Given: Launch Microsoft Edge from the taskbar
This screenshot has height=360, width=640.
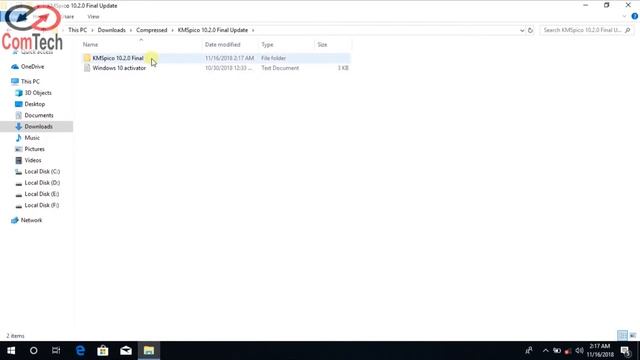Looking at the screenshot, I should click(80, 351).
